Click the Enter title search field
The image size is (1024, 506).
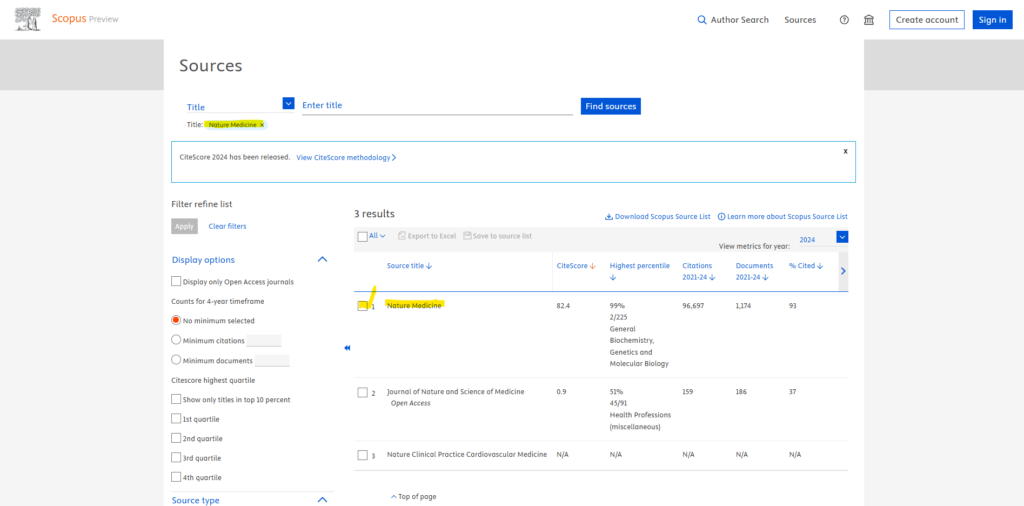point(436,106)
